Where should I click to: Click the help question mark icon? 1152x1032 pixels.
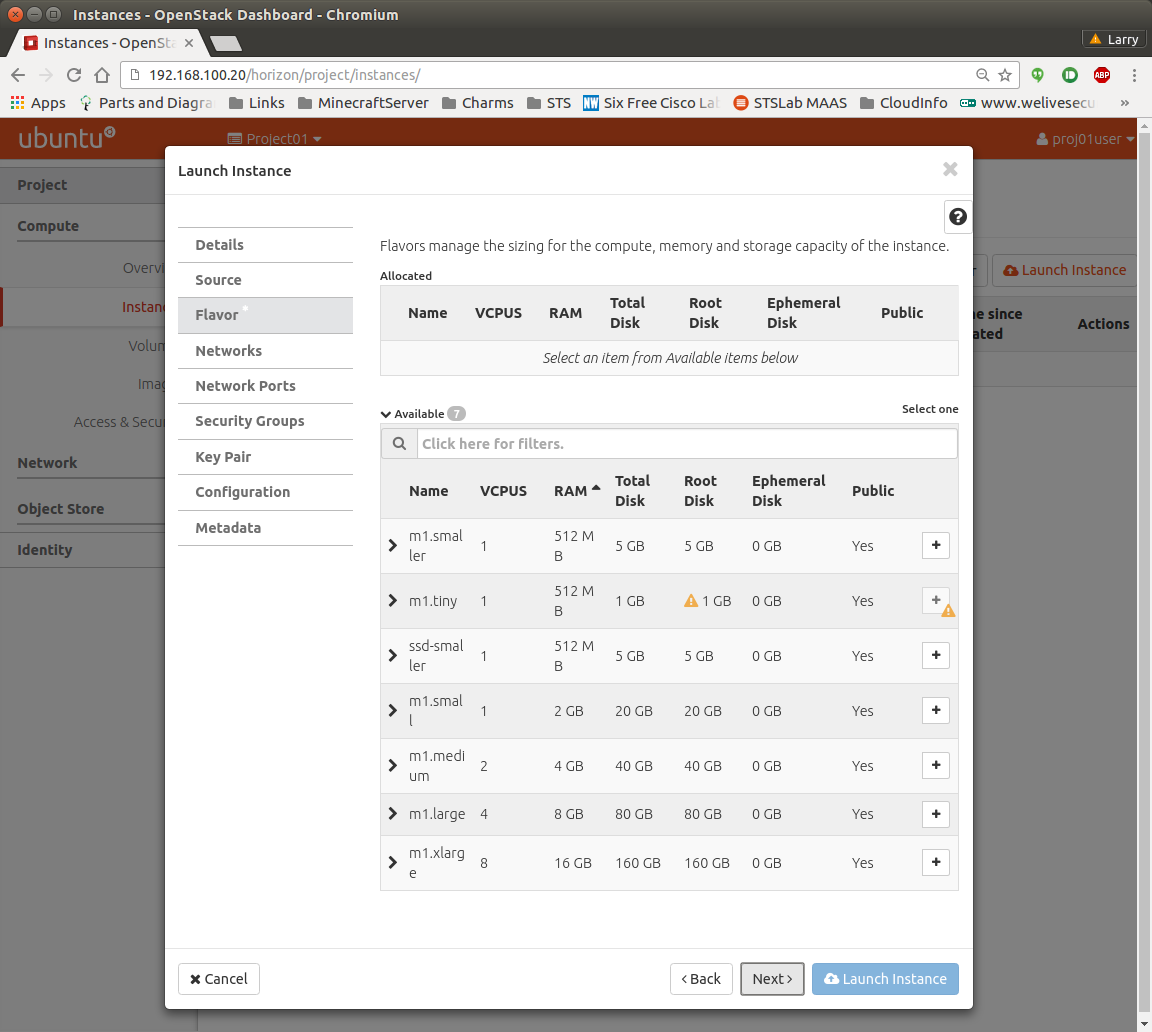[957, 217]
